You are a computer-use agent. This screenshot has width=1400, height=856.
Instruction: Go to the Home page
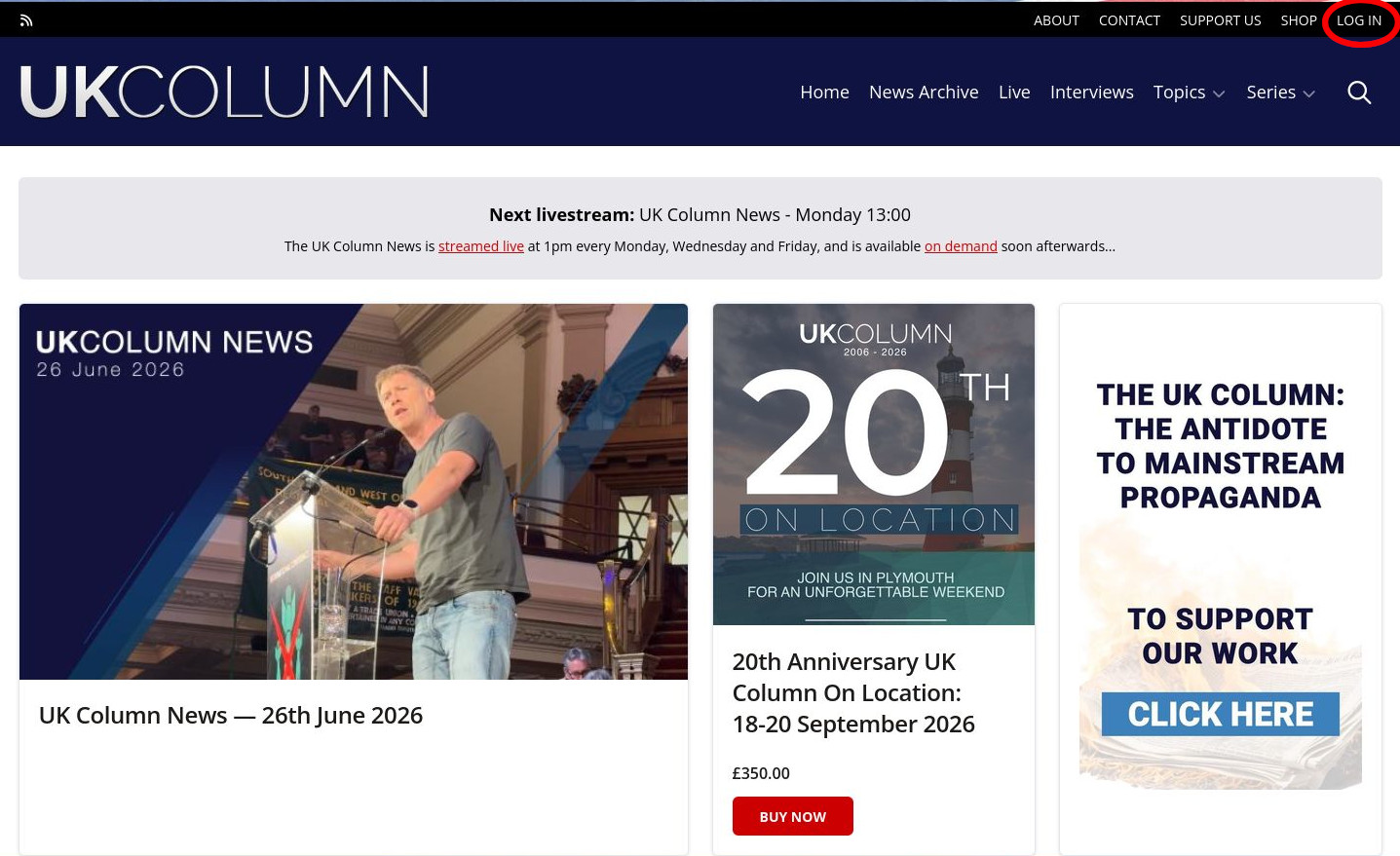pos(824,93)
